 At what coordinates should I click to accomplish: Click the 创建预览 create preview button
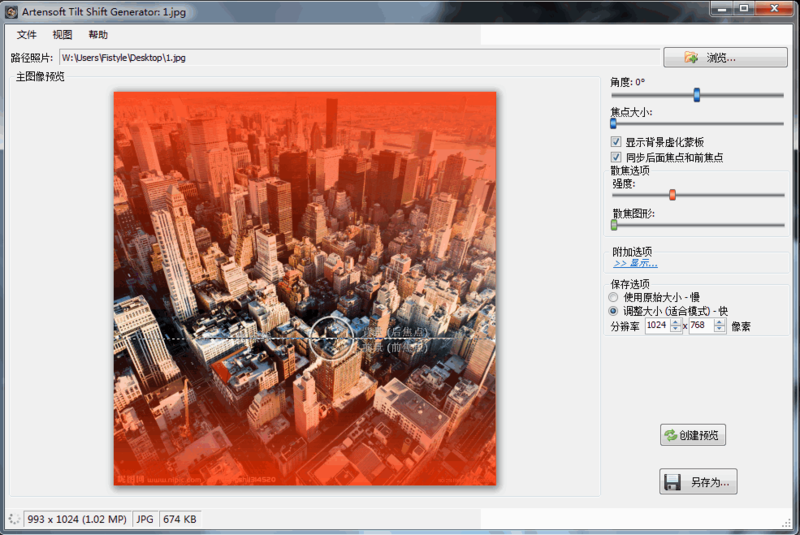[x=692, y=435]
